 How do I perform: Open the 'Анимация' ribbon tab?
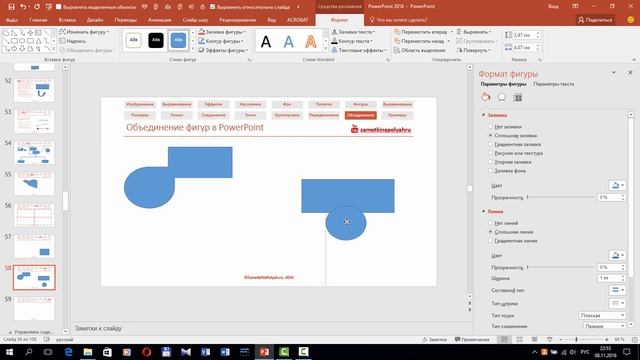(x=160, y=20)
